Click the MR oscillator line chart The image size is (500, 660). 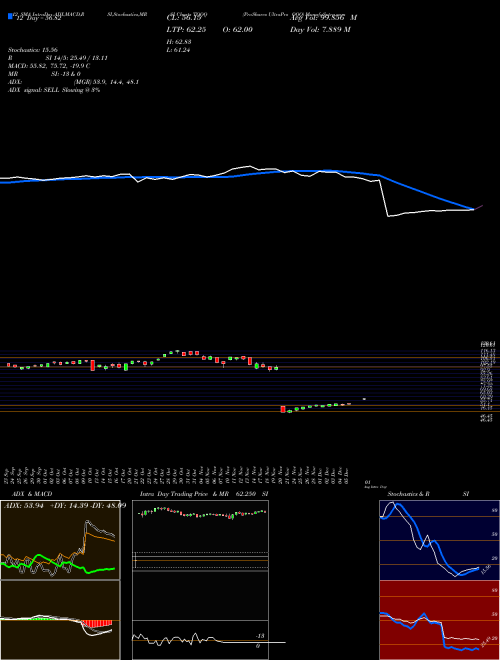[200, 640]
